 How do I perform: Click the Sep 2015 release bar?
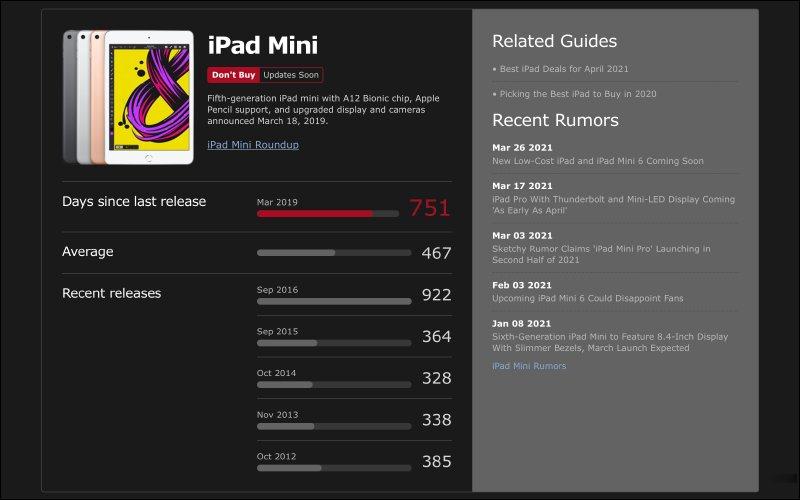(334, 343)
